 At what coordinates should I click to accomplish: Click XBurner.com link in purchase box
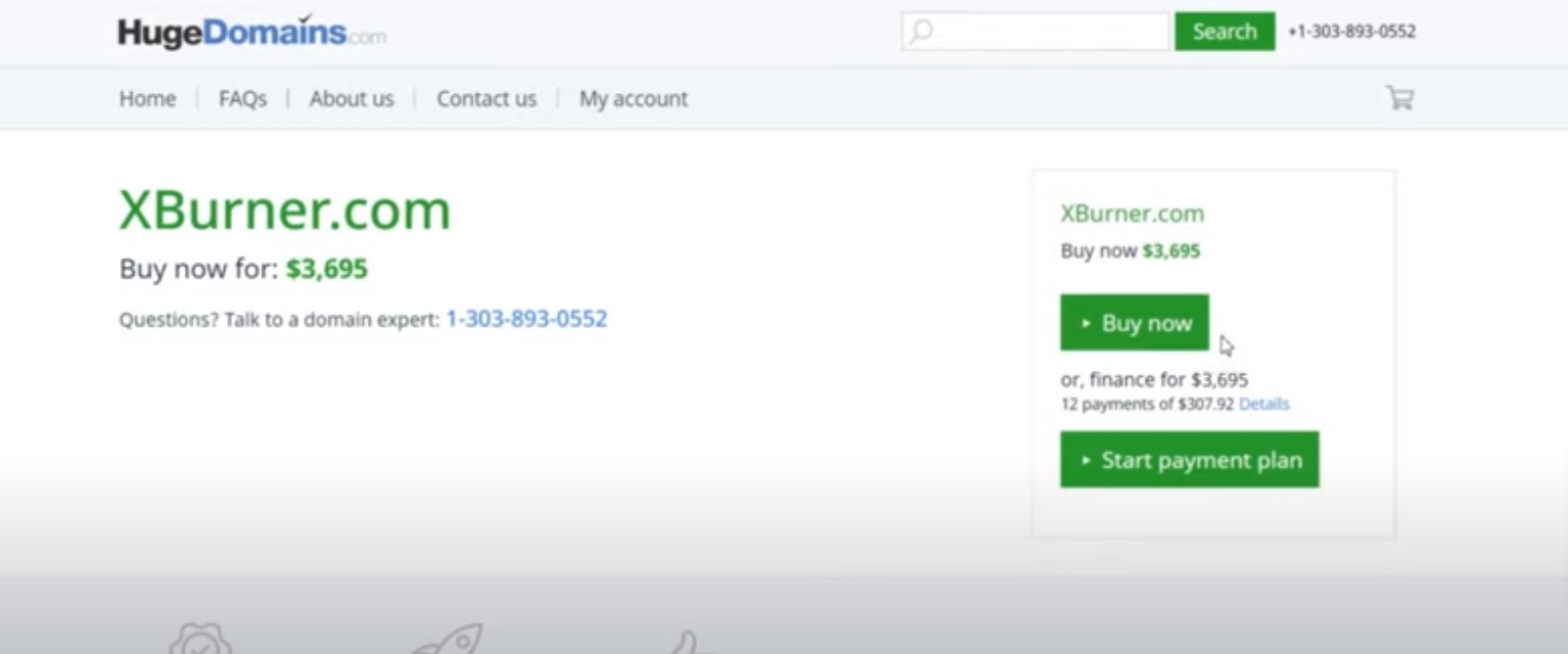pyautogui.click(x=1132, y=213)
